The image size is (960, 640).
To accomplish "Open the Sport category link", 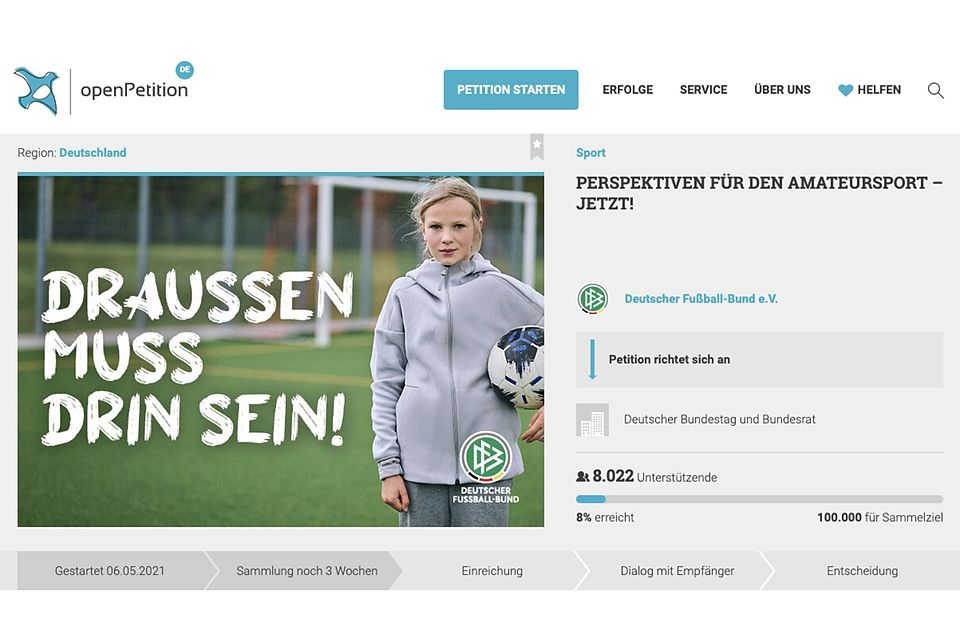I will (591, 152).
